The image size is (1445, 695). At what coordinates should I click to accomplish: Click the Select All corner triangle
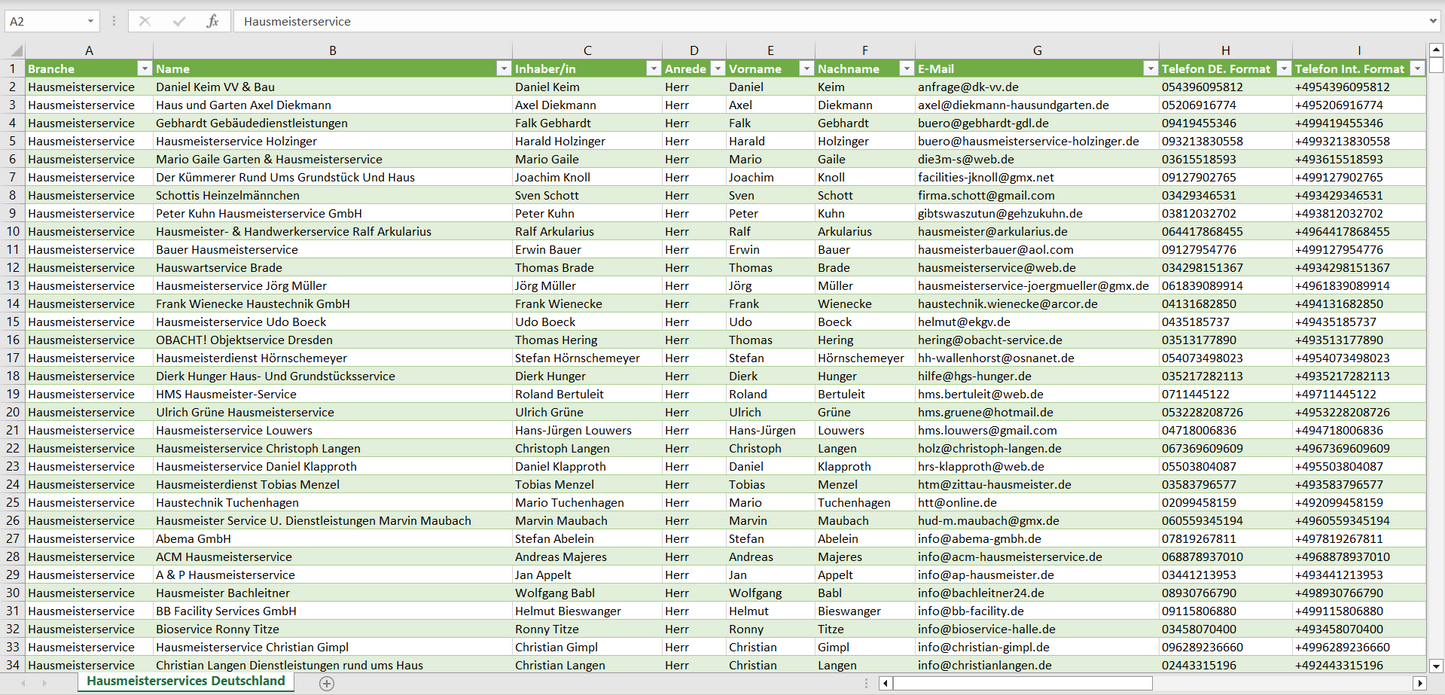13,50
